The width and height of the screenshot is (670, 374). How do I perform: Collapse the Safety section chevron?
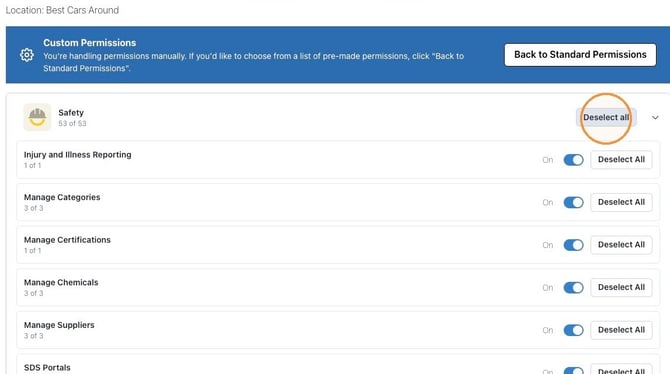tap(655, 118)
